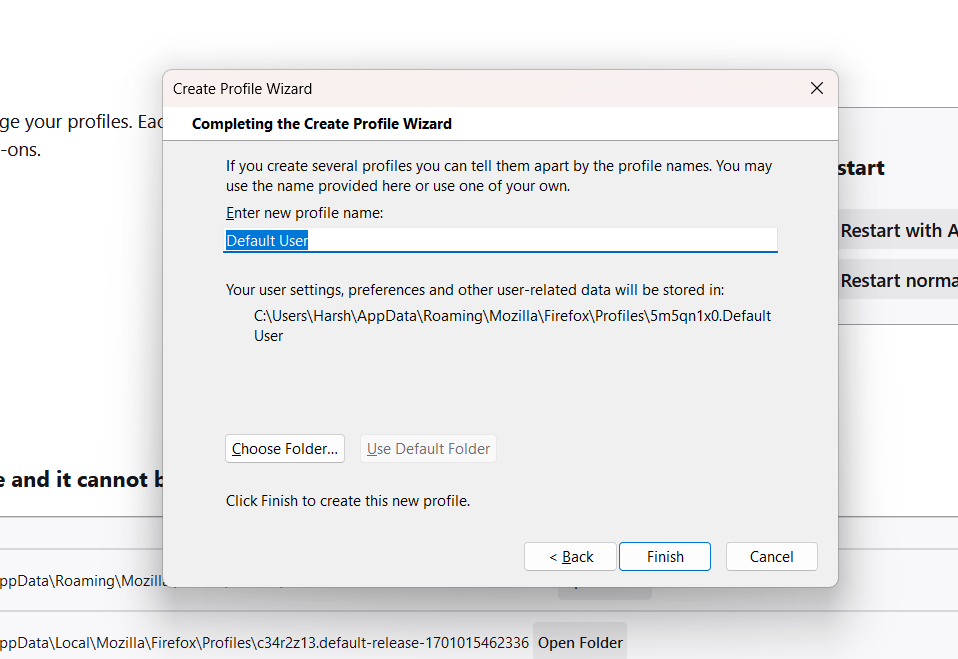Click the 'Click Finish to create' instruction text
The image size is (958, 659).
pos(348,501)
